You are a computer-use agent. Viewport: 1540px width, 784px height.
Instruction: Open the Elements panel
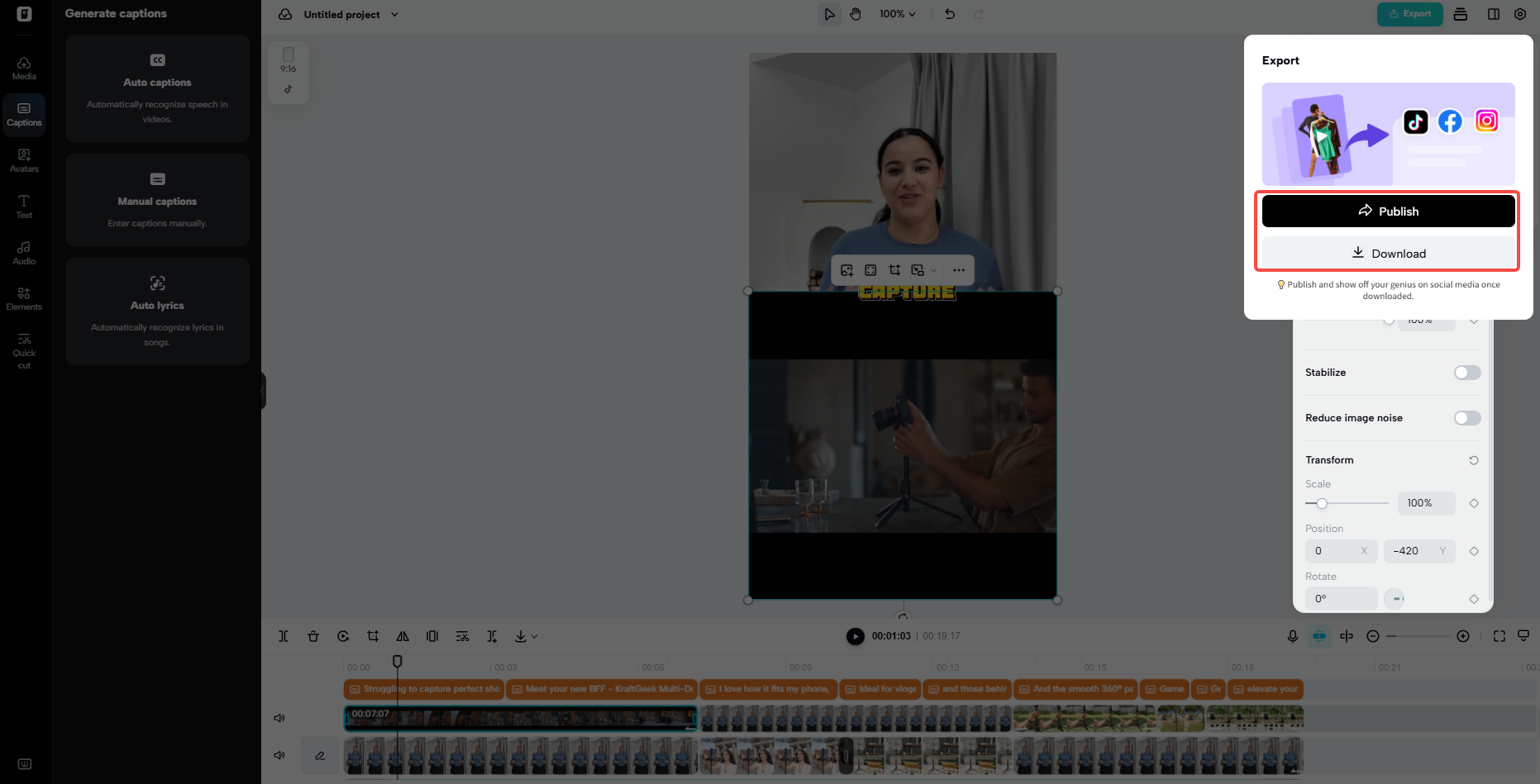(x=24, y=297)
